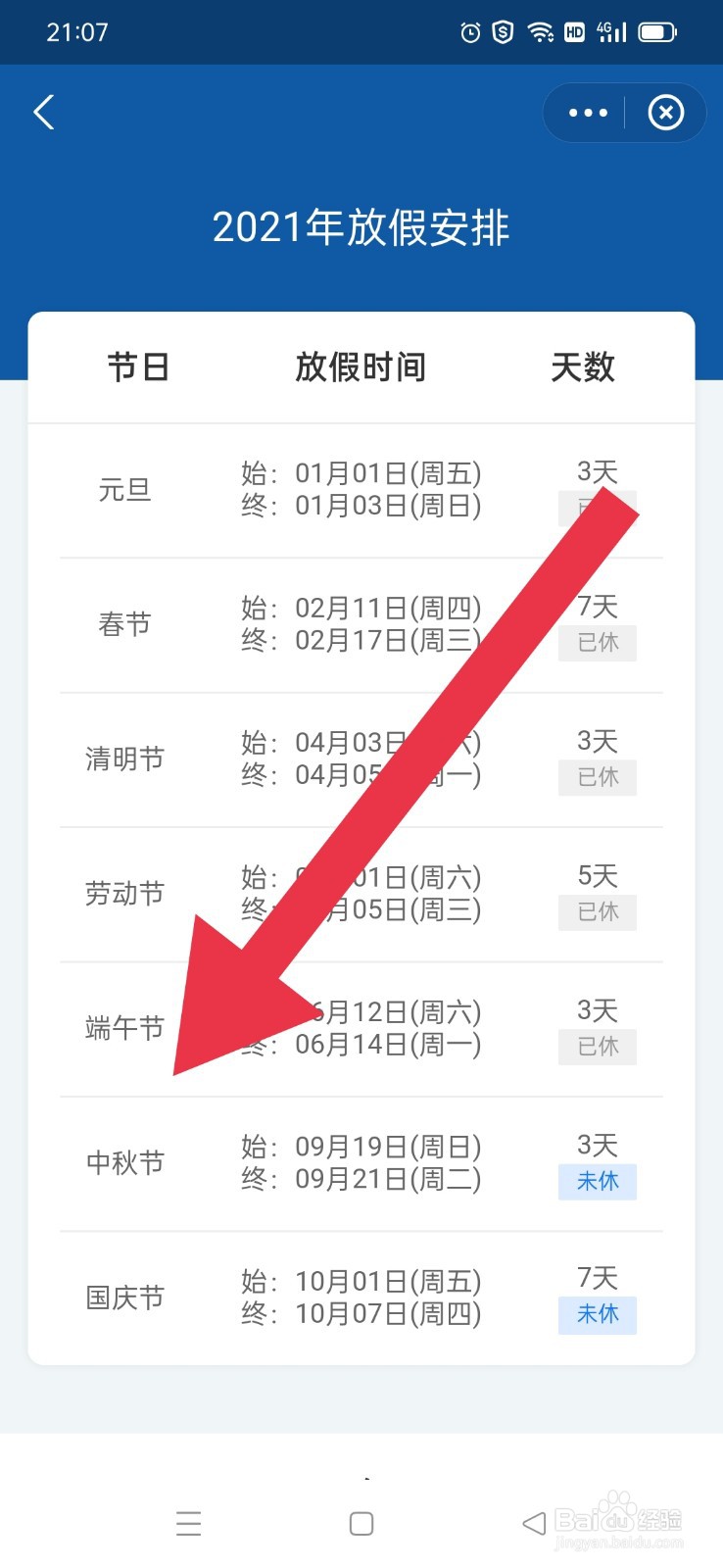
Task: Tap the 天数 column header
Action: [x=583, y=367]
